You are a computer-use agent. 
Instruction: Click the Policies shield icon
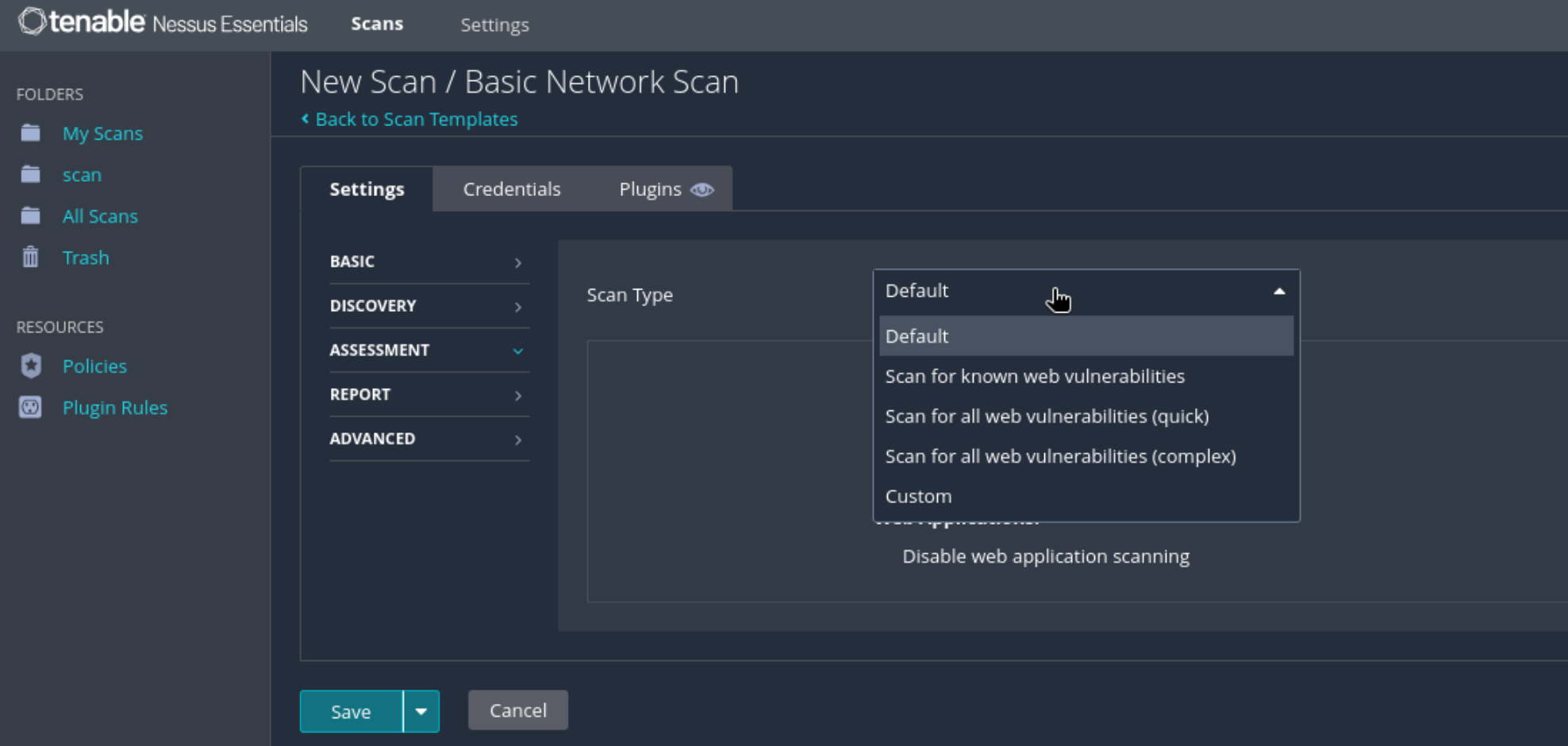pos(31,365)
